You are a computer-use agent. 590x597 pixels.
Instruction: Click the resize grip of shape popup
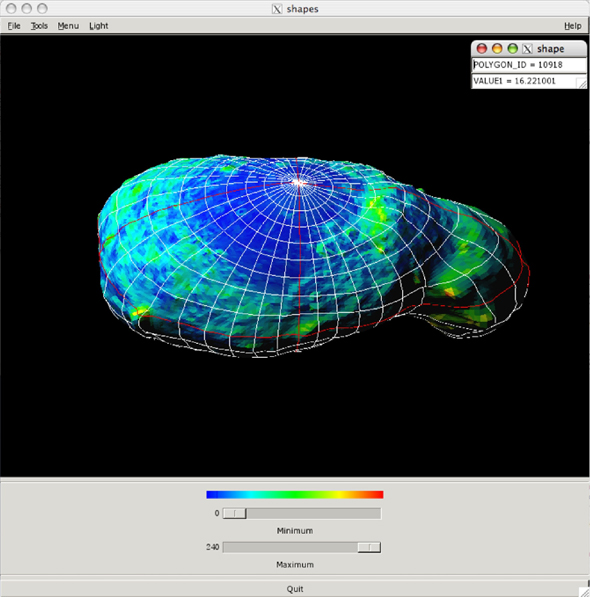tap(582, 84)
